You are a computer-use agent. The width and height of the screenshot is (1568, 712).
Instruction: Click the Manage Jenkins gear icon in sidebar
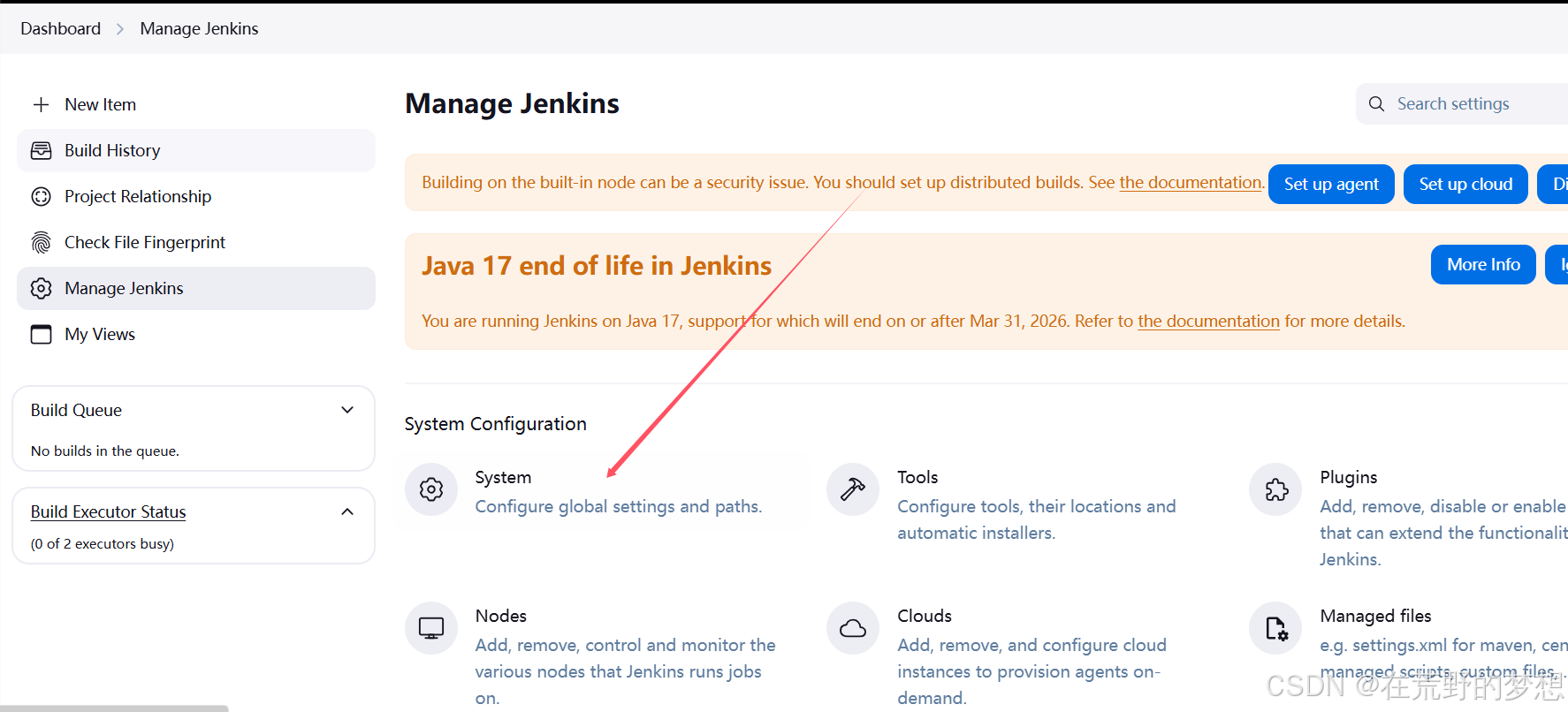41,288
